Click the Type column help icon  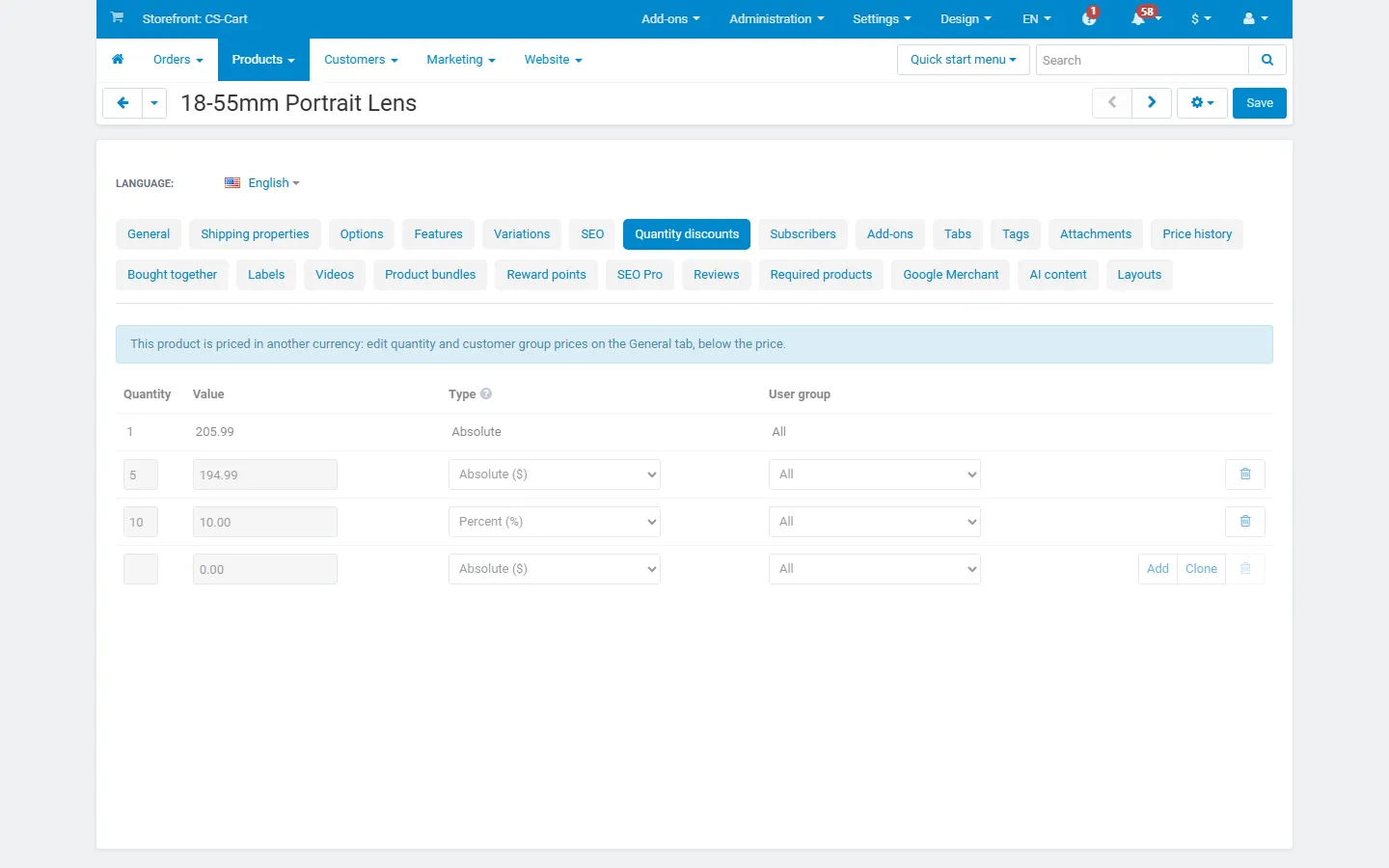pos(486,393)
